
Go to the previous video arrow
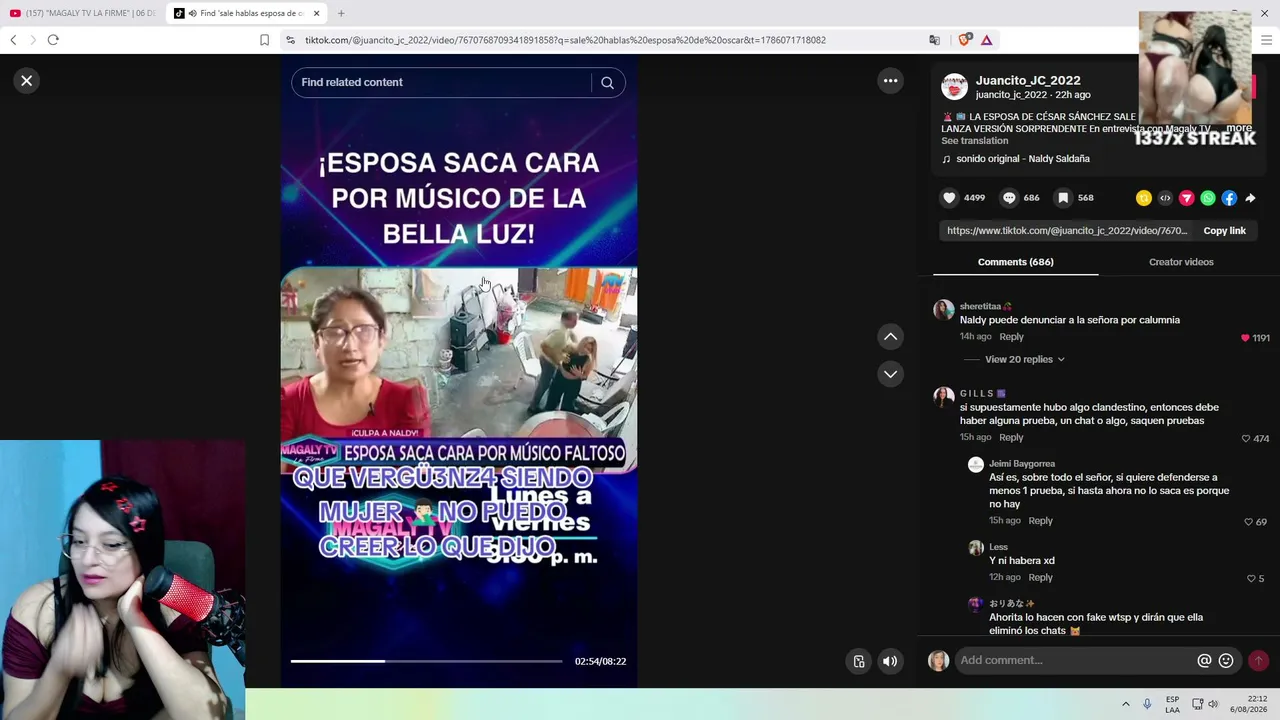[x=890, y=337]
